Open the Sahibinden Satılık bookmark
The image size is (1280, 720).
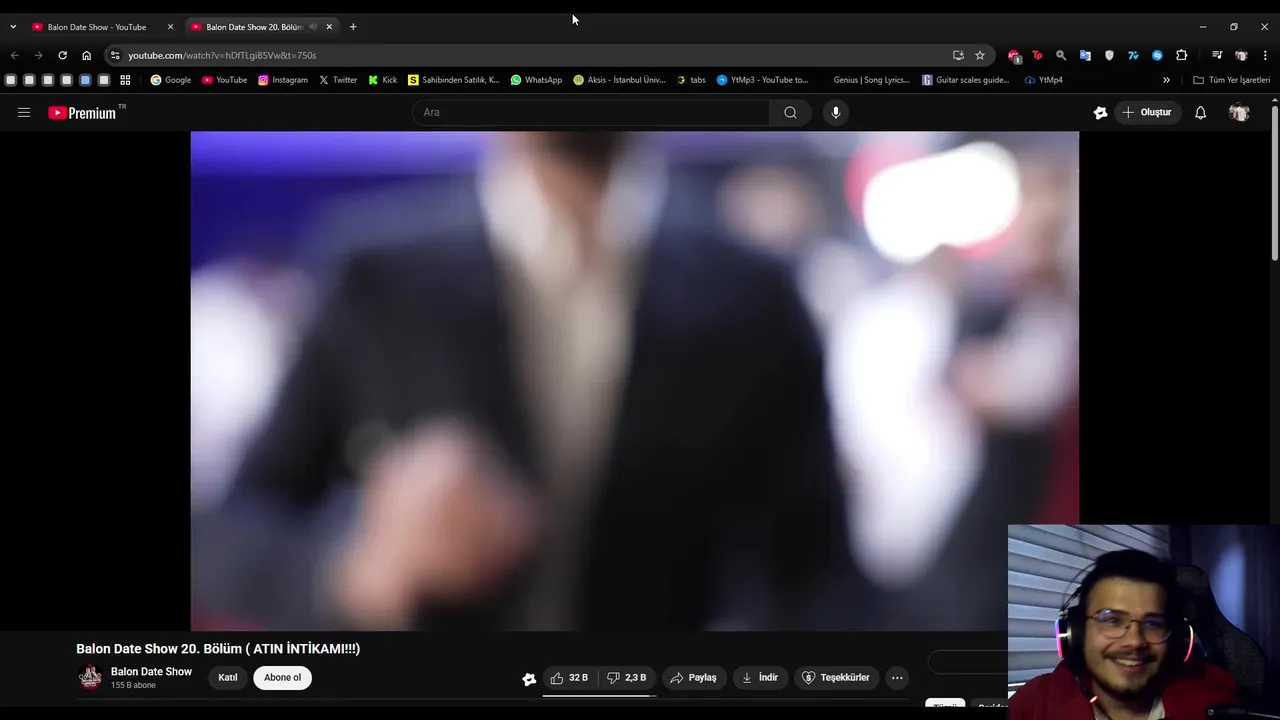pos(454,80)
